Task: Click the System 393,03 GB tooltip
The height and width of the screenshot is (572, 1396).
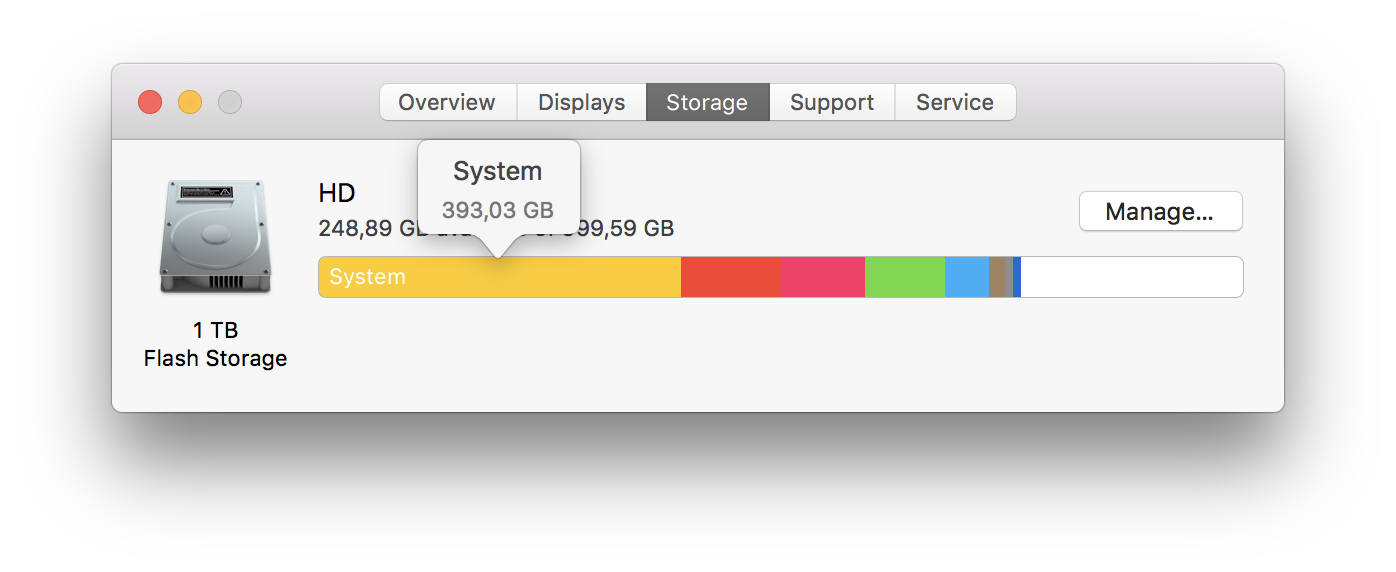Action: pyautogui.click(x=498, y=189)
